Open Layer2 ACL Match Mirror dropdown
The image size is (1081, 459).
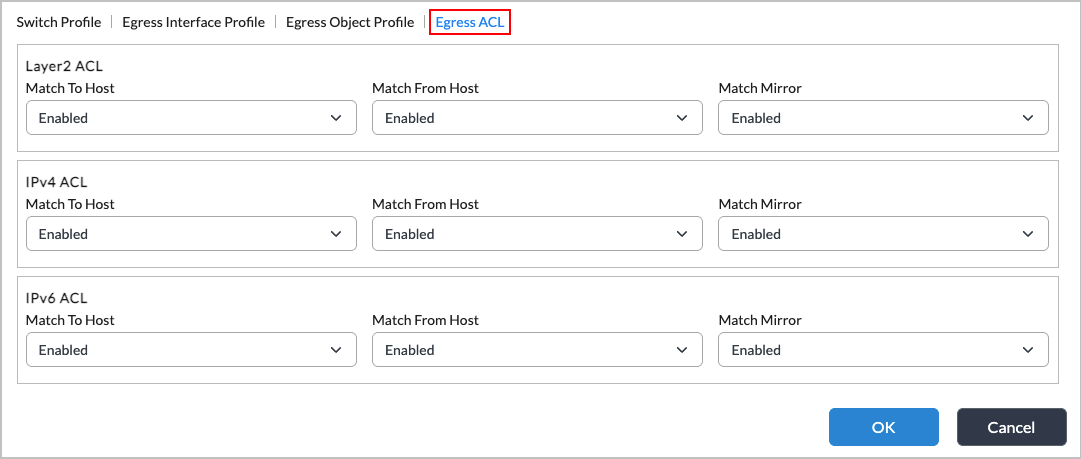coord(883,118)
